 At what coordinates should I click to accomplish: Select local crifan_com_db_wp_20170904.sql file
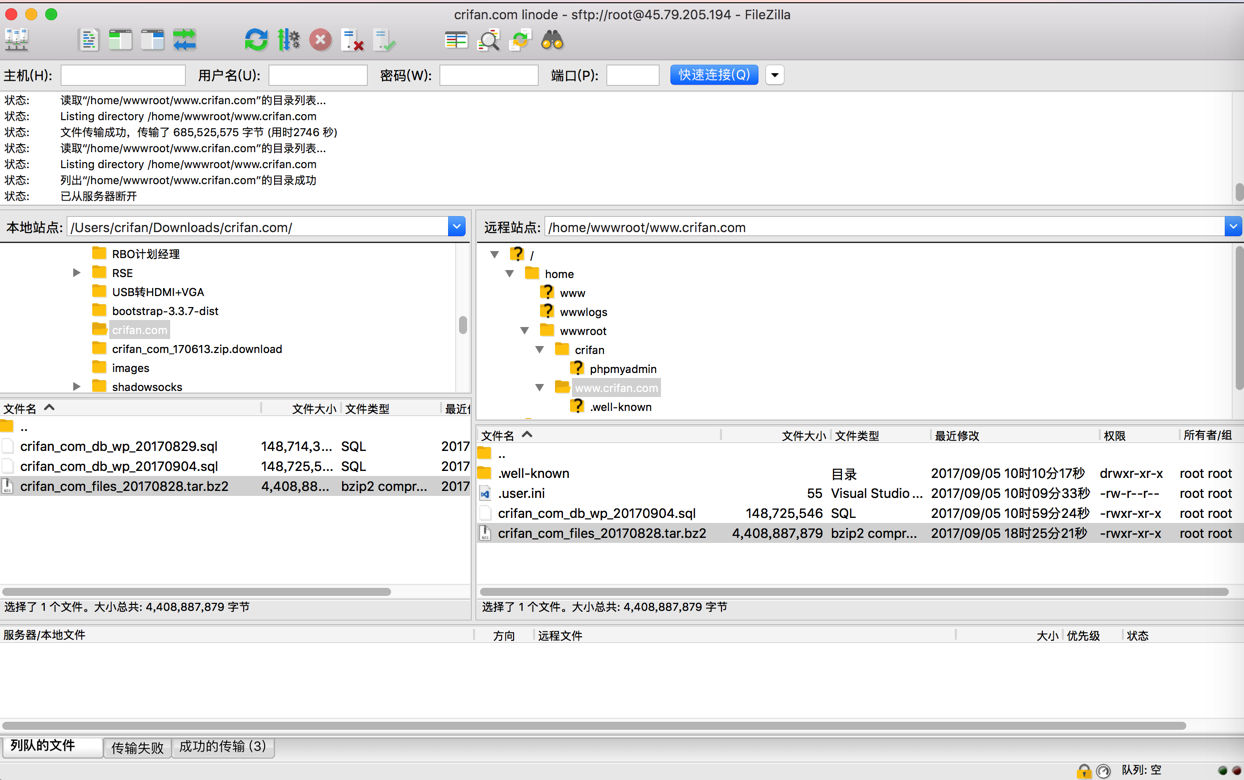pyautogui.click(x=235, y=466)
